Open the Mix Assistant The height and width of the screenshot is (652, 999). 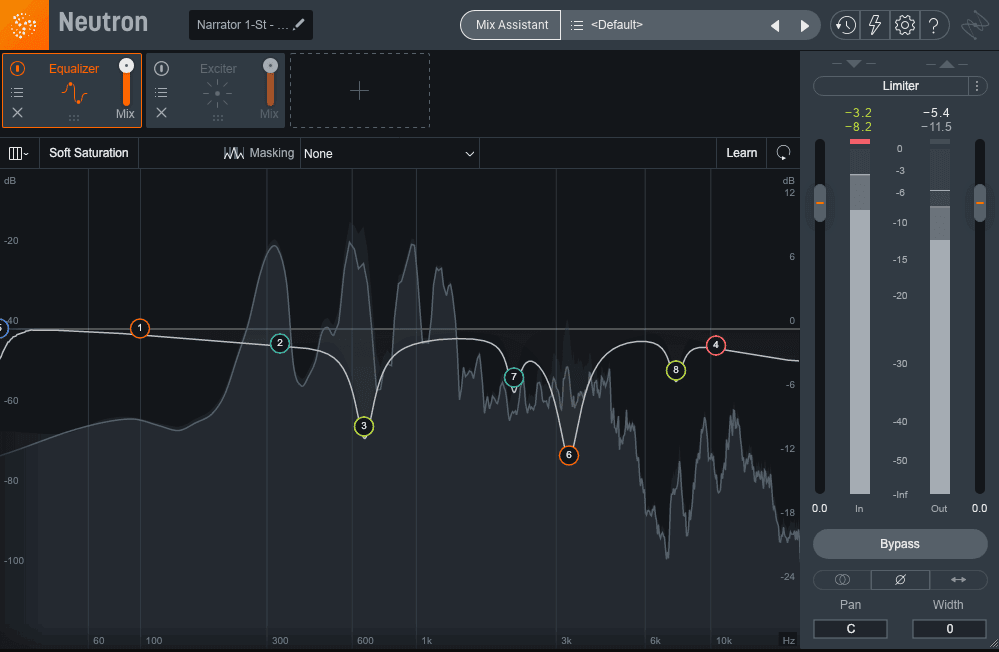coord(511,25)
